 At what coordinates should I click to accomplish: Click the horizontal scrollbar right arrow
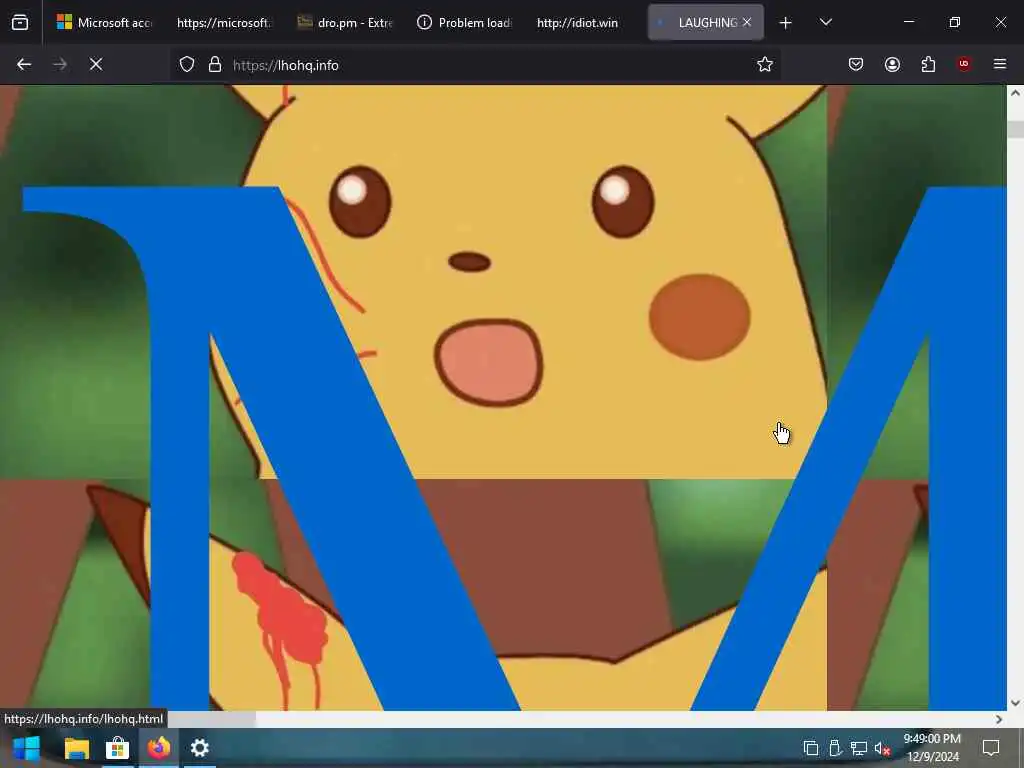[999, 719]
